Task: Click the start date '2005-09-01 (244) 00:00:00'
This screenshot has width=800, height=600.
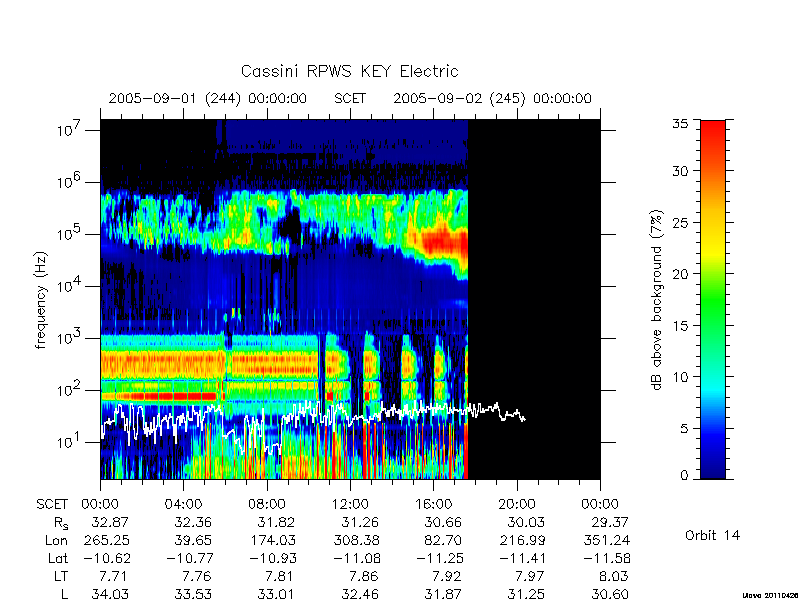Action: click(x=208, y=98)
